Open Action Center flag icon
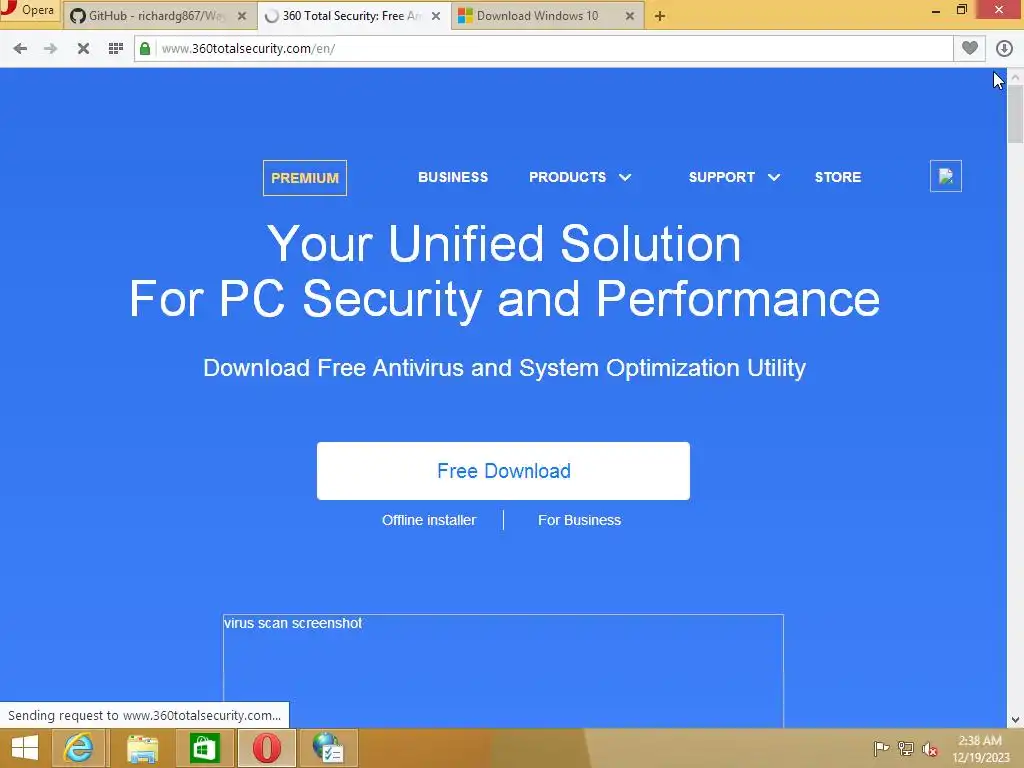 (881, 748)
